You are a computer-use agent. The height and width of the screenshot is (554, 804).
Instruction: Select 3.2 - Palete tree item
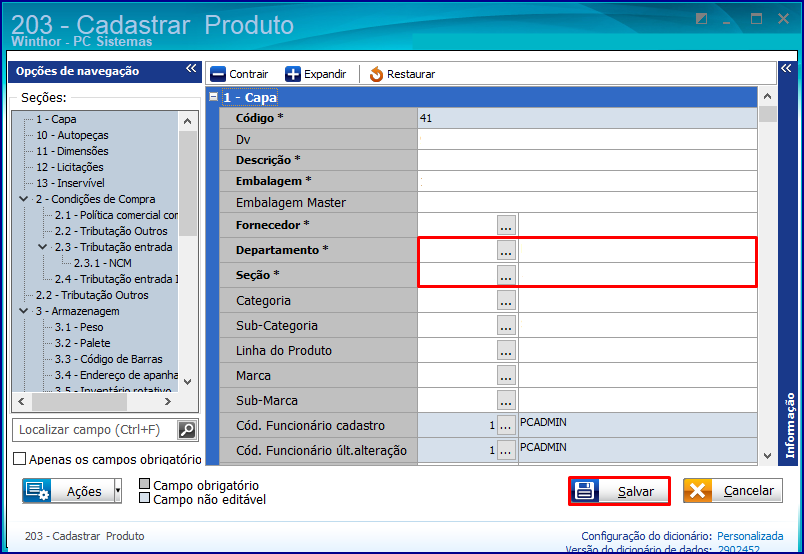point(83,343)
